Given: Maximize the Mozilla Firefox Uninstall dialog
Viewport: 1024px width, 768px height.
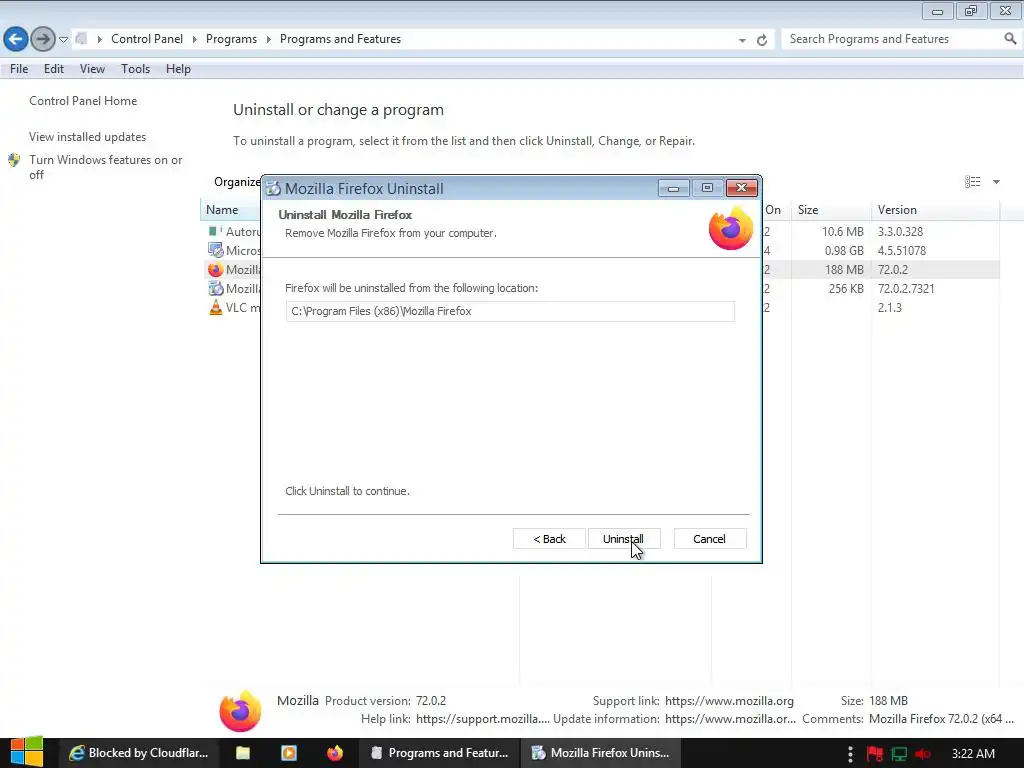Looking at the screenshot, I should [707, 188].
